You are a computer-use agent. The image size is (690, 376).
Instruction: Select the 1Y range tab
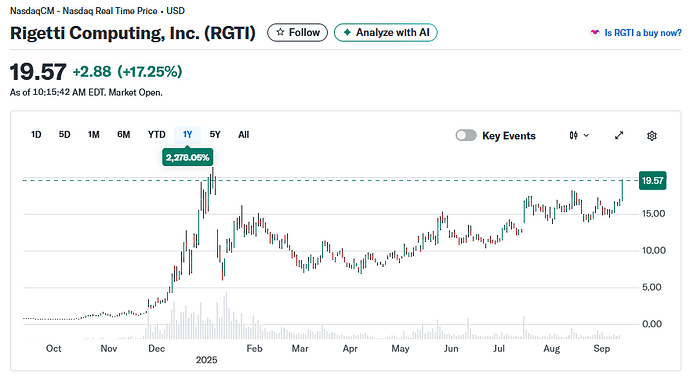[x=187, y=135]
